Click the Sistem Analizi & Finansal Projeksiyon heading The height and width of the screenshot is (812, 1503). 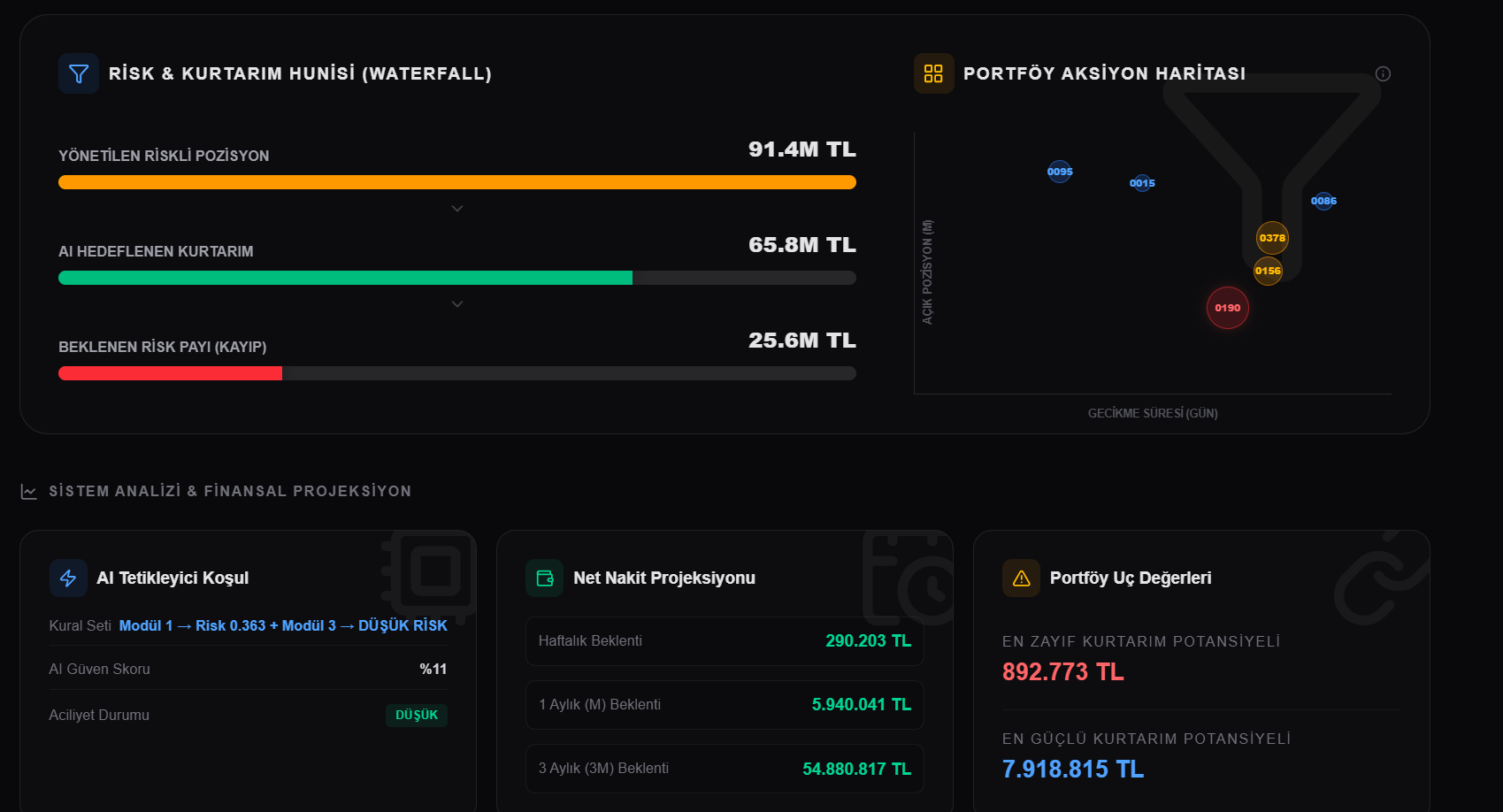230,491
